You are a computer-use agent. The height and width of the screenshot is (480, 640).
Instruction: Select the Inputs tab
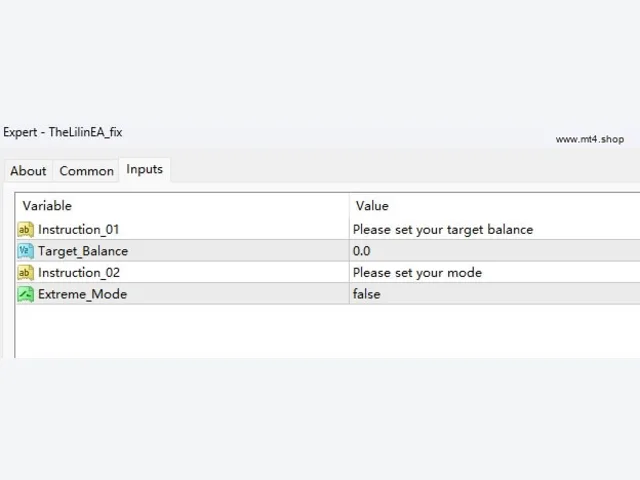pos(144,169)
